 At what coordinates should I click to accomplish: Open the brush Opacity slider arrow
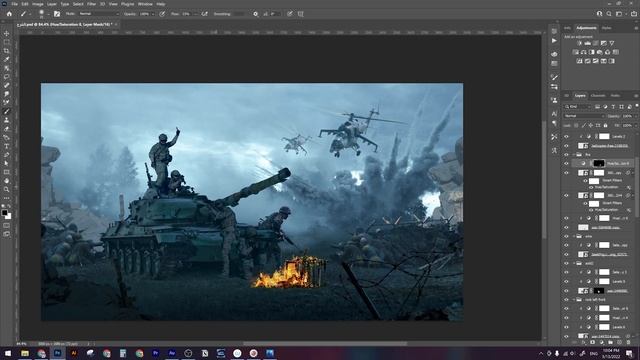tap(153, 14)
